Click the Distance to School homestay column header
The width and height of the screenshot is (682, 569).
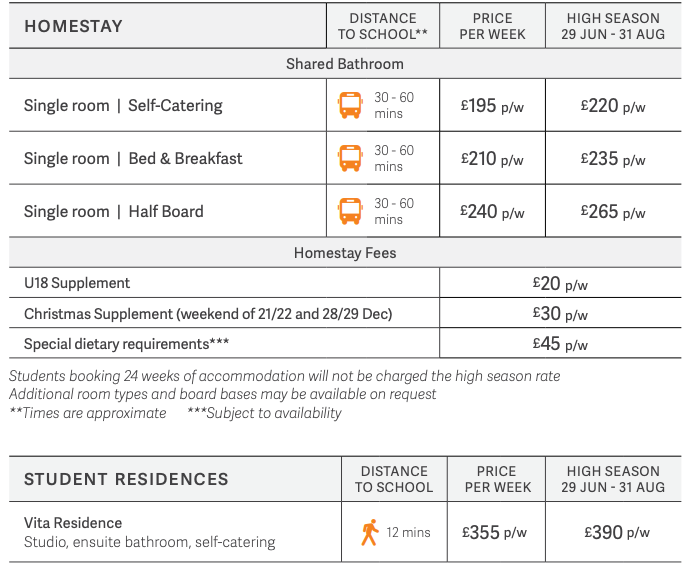tap(383, 26)
